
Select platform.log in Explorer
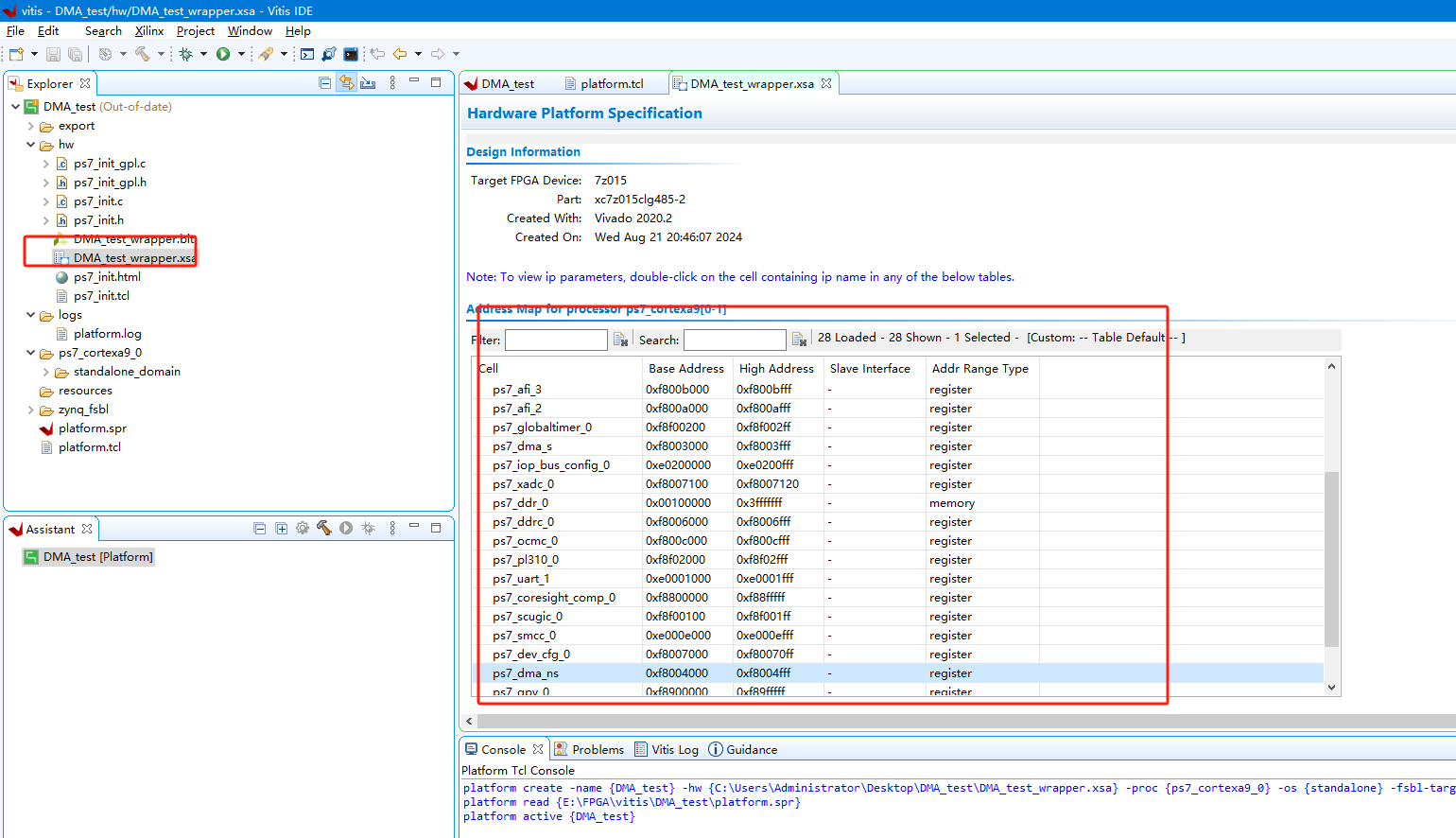point(107,334)
